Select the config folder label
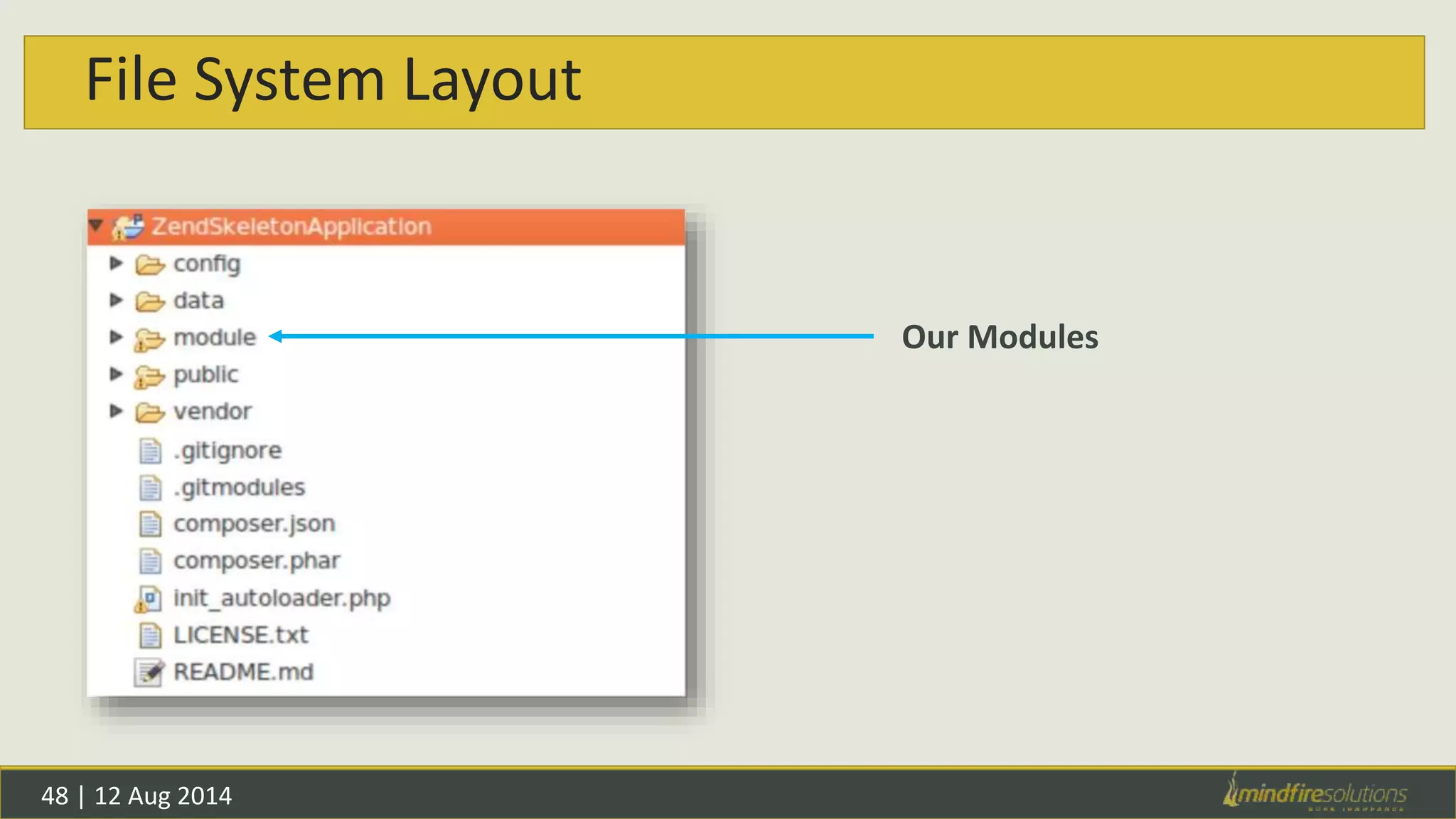Viewport: 1456px width, 819px height. (207, 264)
